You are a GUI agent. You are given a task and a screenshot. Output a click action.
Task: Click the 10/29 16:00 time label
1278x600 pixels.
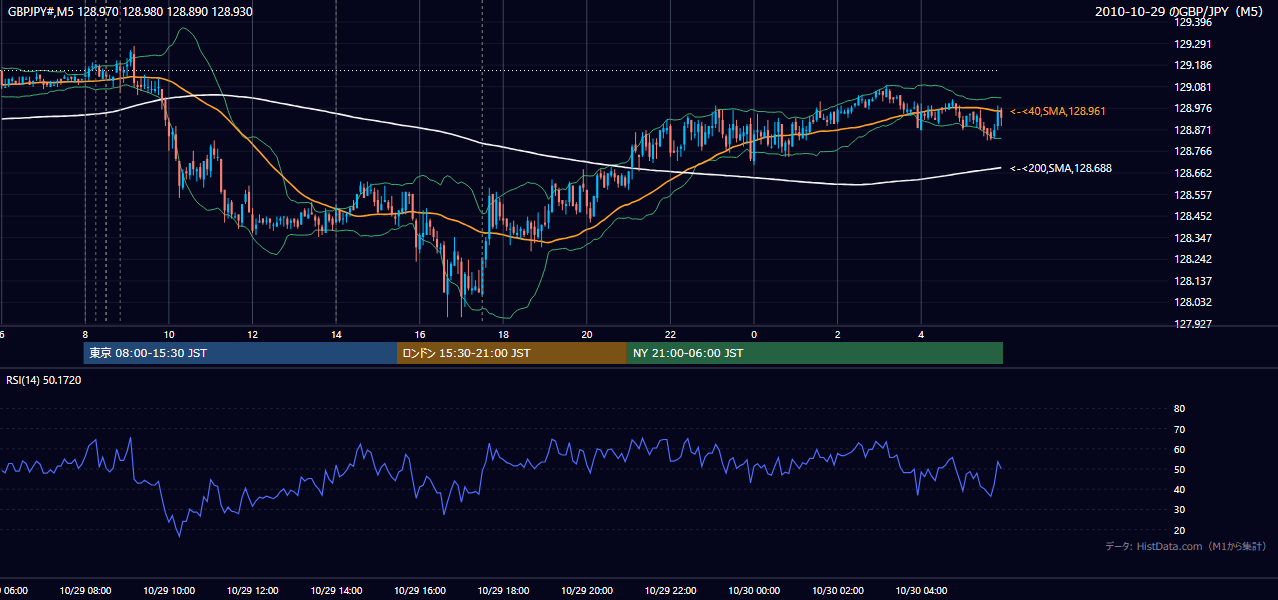point(420,591)
